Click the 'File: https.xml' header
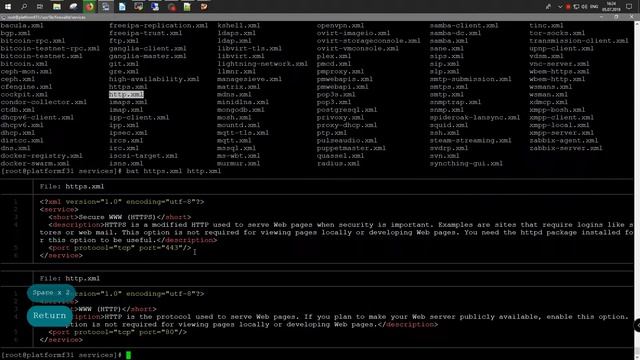640x360 pixels. coord(72,187)
